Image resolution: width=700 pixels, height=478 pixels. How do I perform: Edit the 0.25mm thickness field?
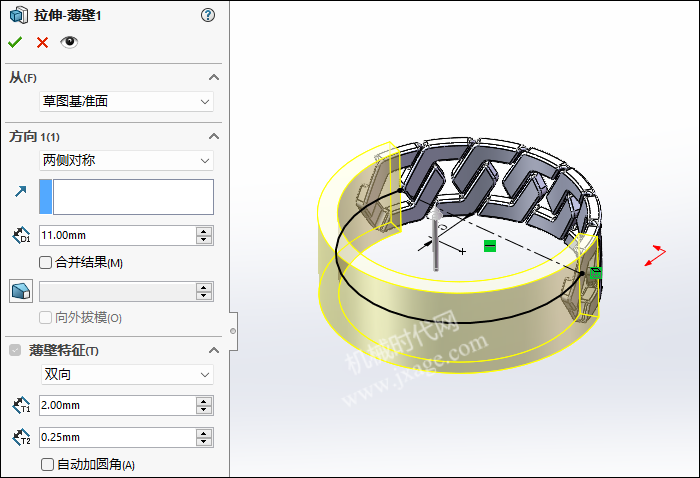coord(117,437)
